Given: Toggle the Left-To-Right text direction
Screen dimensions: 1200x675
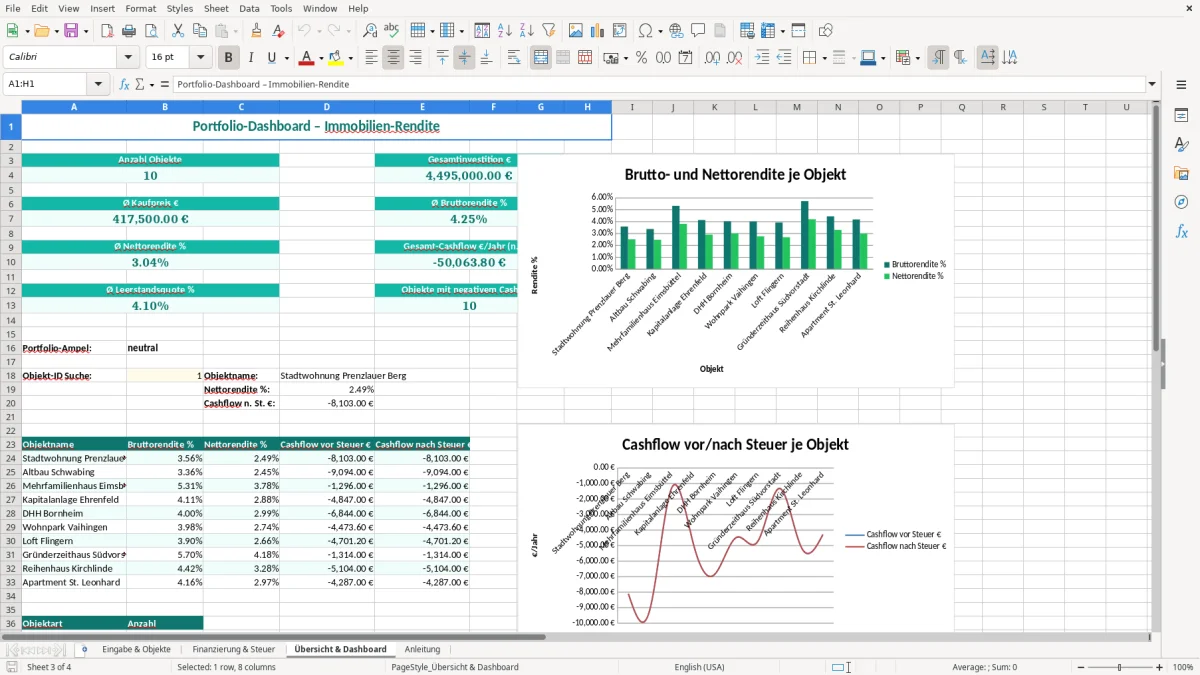Looking at the screenshot, I should pyautogui.click(x=938, y=58).
